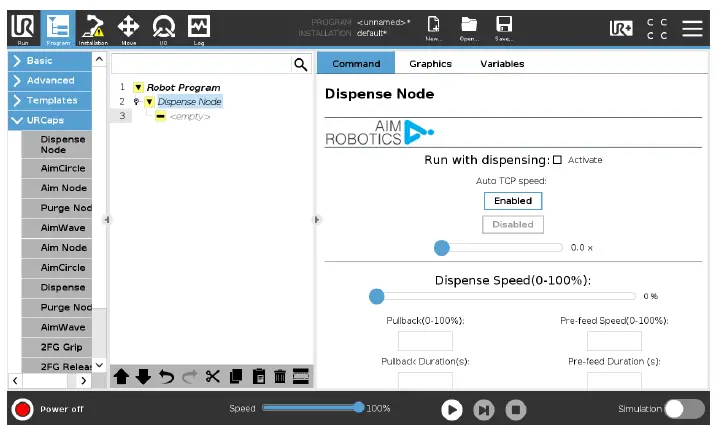The width and height of the screenshot is (716, 429).
Task: Switch to the Command tab
Action: pos(356,64)
